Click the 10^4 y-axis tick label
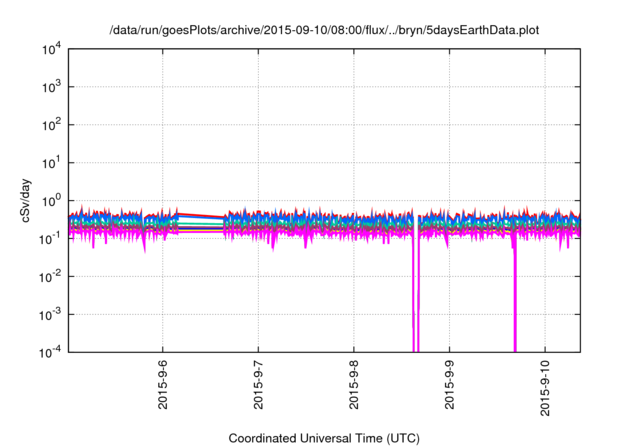 coord(51,49)
